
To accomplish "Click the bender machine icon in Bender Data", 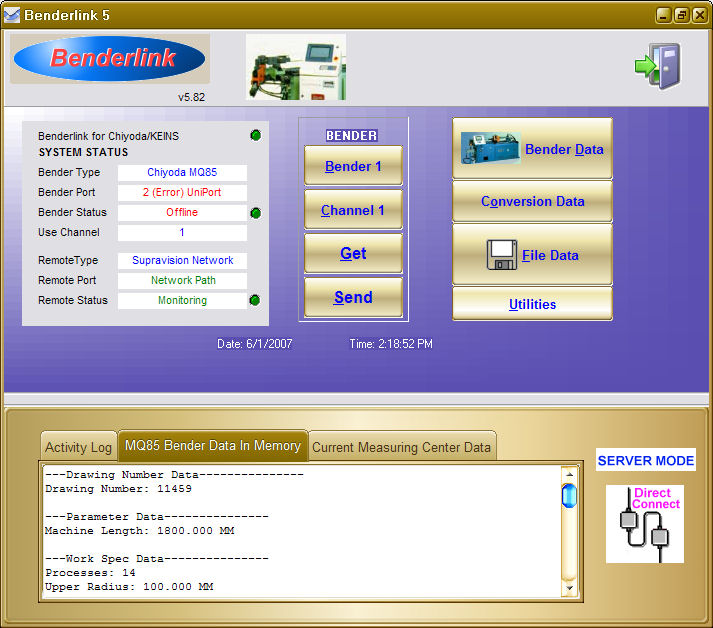I will [490, 149].
